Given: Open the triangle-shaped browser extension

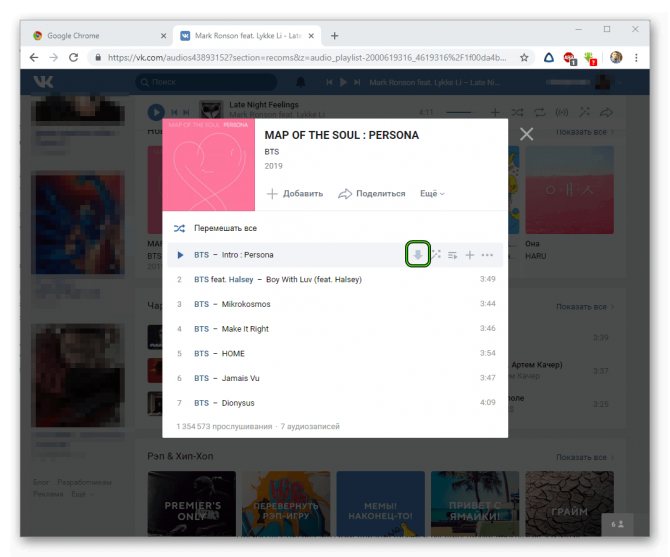Looking at the screenshot, I should pyautogui.click(x=549, y=57).
